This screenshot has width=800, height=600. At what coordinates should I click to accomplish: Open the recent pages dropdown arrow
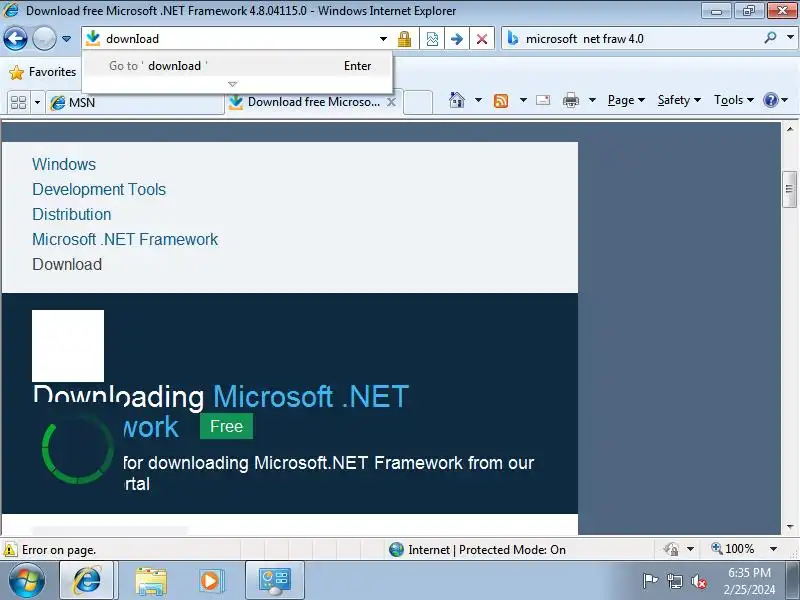click(x=66, y=39)
